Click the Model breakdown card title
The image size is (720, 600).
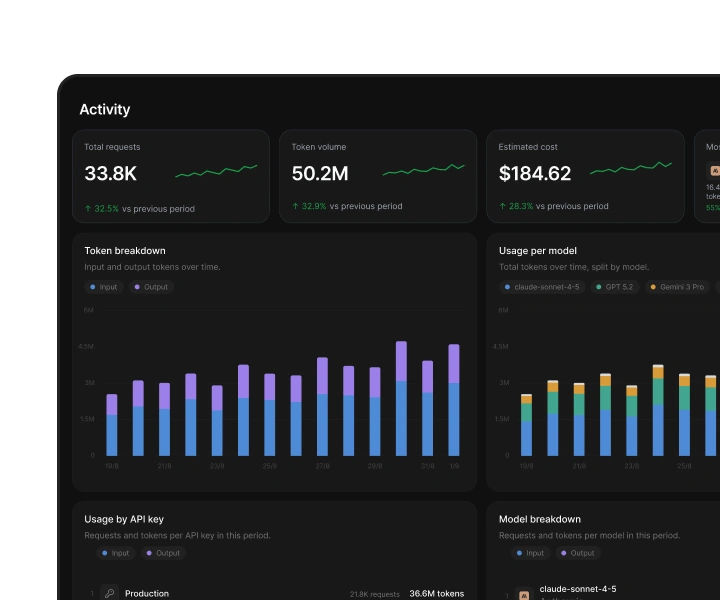tap(540, 519)
